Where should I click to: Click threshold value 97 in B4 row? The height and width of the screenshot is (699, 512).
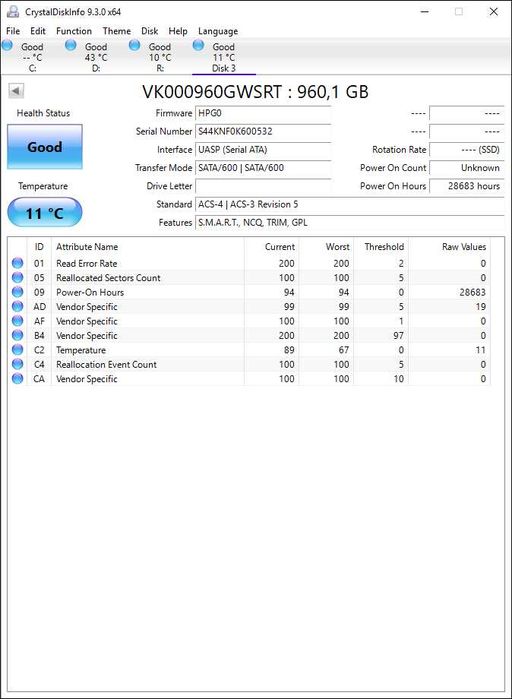398,335
